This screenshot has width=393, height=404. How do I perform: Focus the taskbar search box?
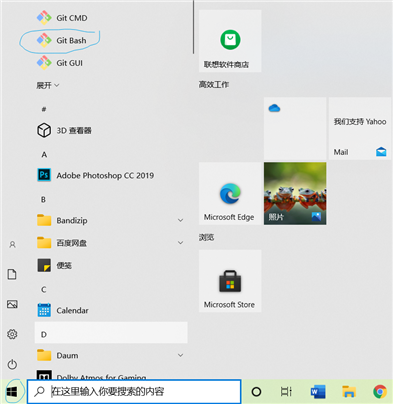(134, 391)
